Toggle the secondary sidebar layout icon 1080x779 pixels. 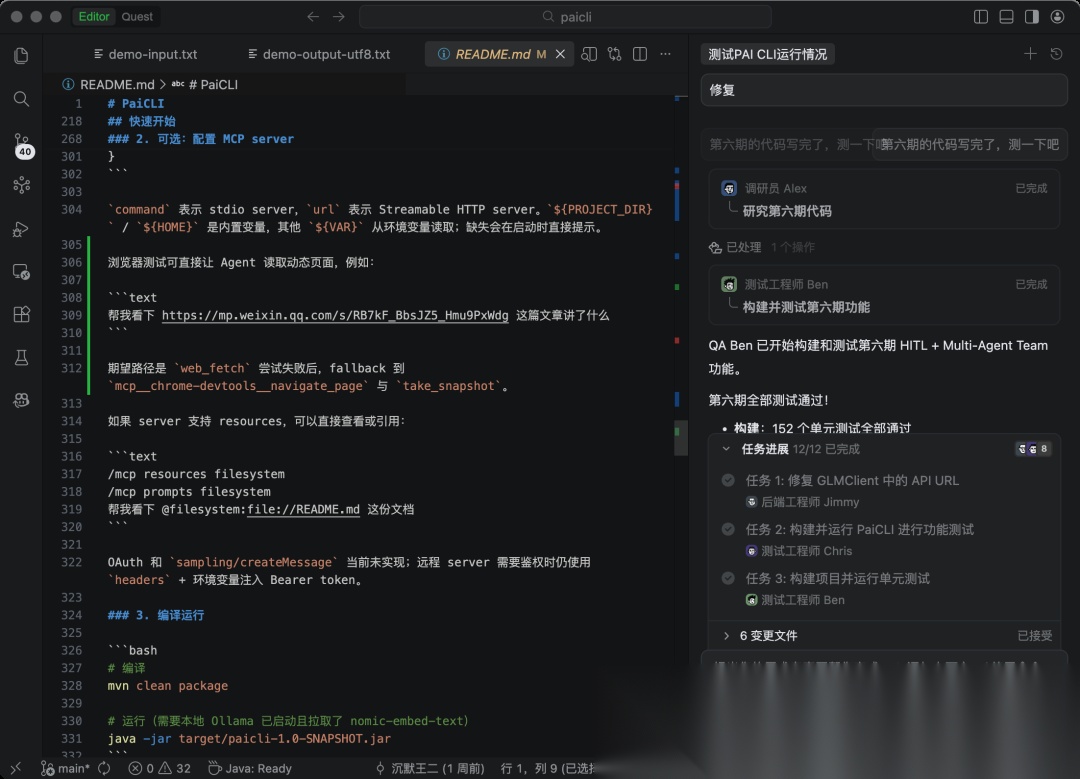pos(1032,17)
